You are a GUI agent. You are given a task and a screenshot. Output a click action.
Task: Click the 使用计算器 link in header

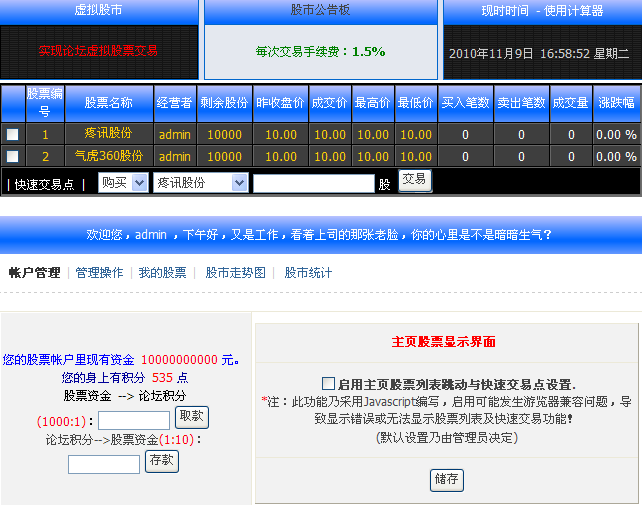point(574,11)
